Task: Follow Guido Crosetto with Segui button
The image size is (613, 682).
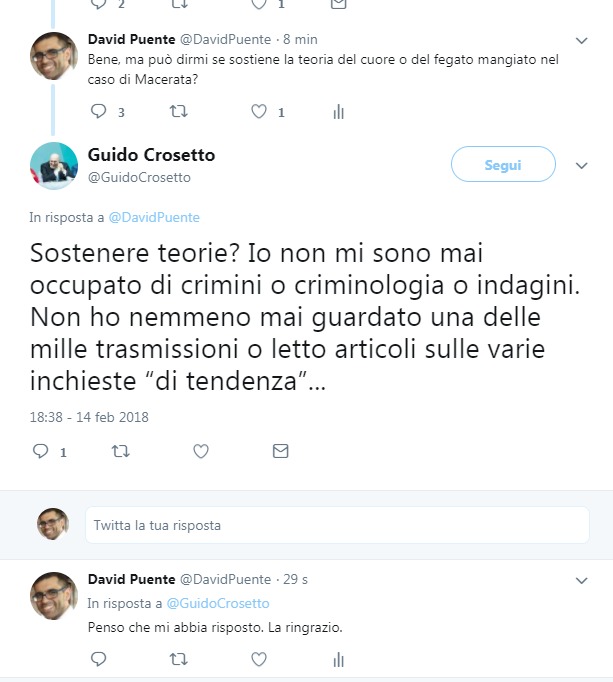Action: (x=503, y=164)
